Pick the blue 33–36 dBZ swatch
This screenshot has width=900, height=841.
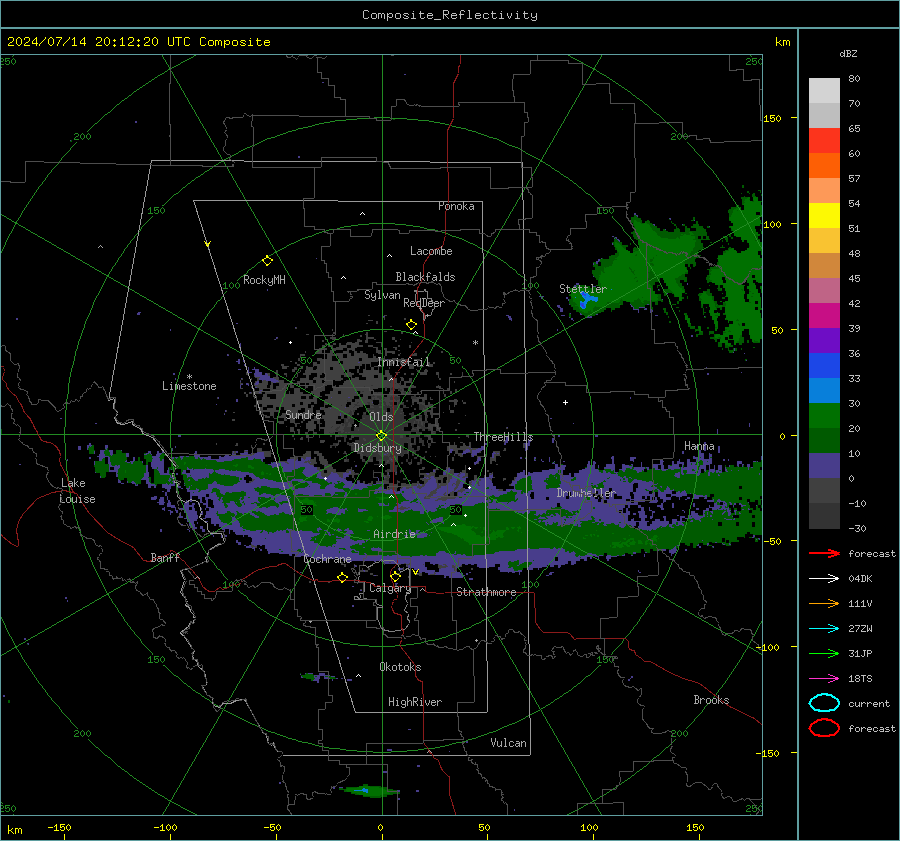(824, 366)
